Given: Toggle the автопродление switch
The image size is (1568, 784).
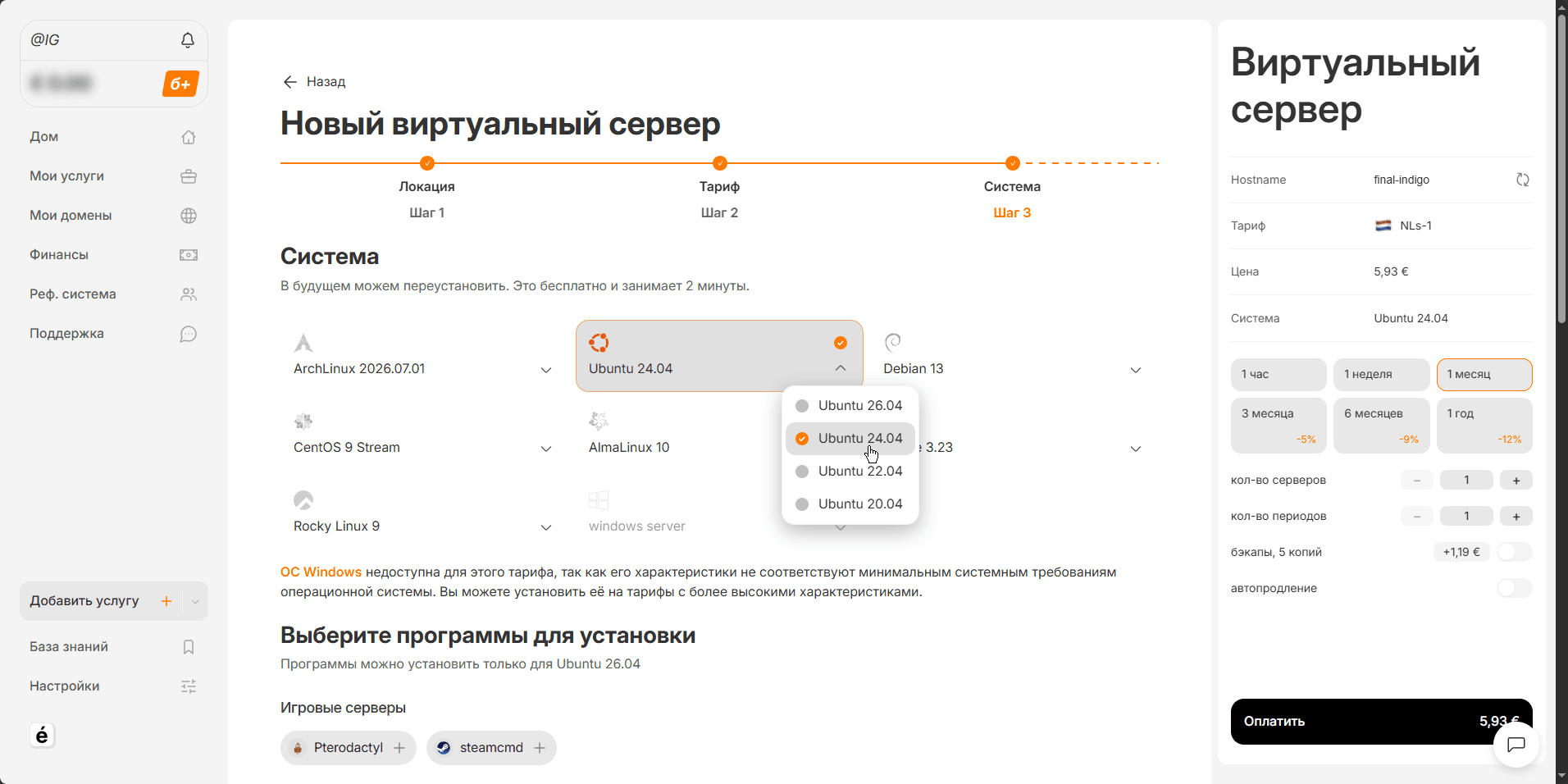Looking at the screenshot, I should [x=1515, y=588].
